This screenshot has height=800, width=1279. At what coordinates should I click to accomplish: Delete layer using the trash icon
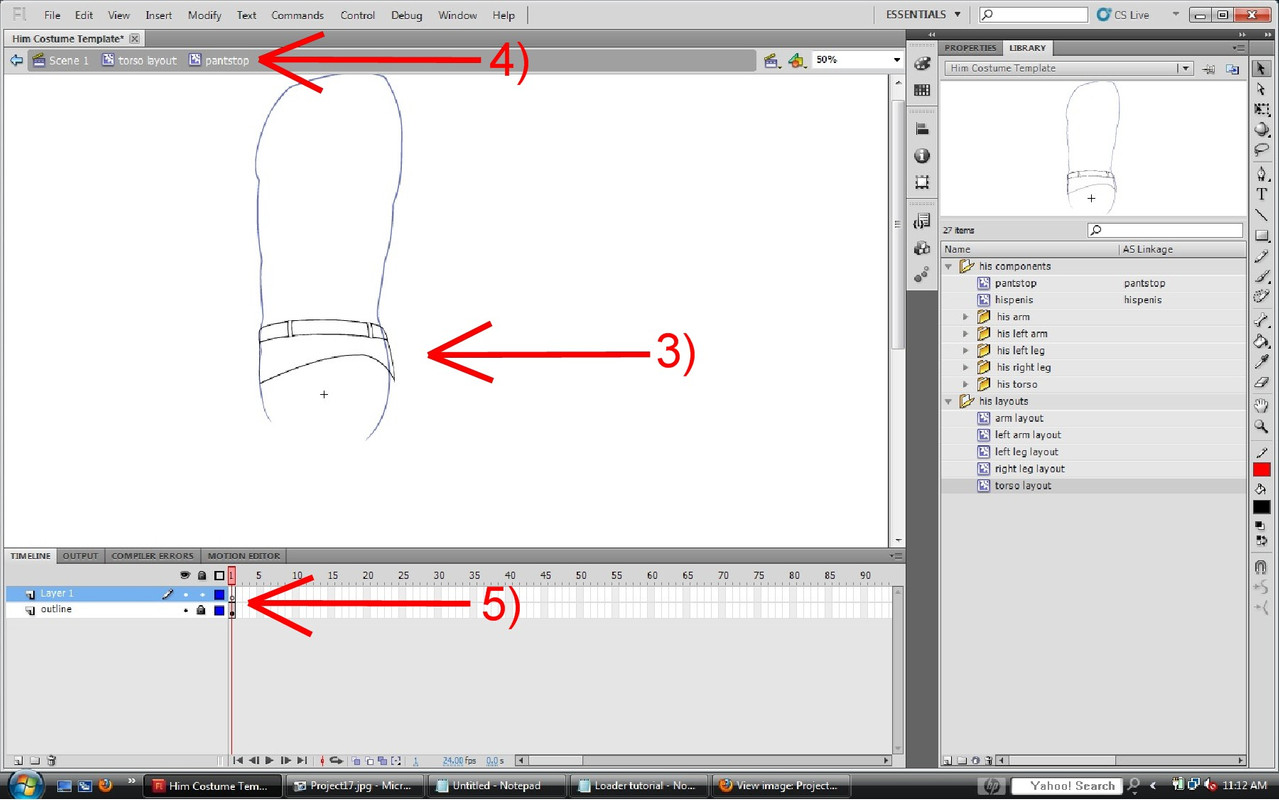click(52, 761)
